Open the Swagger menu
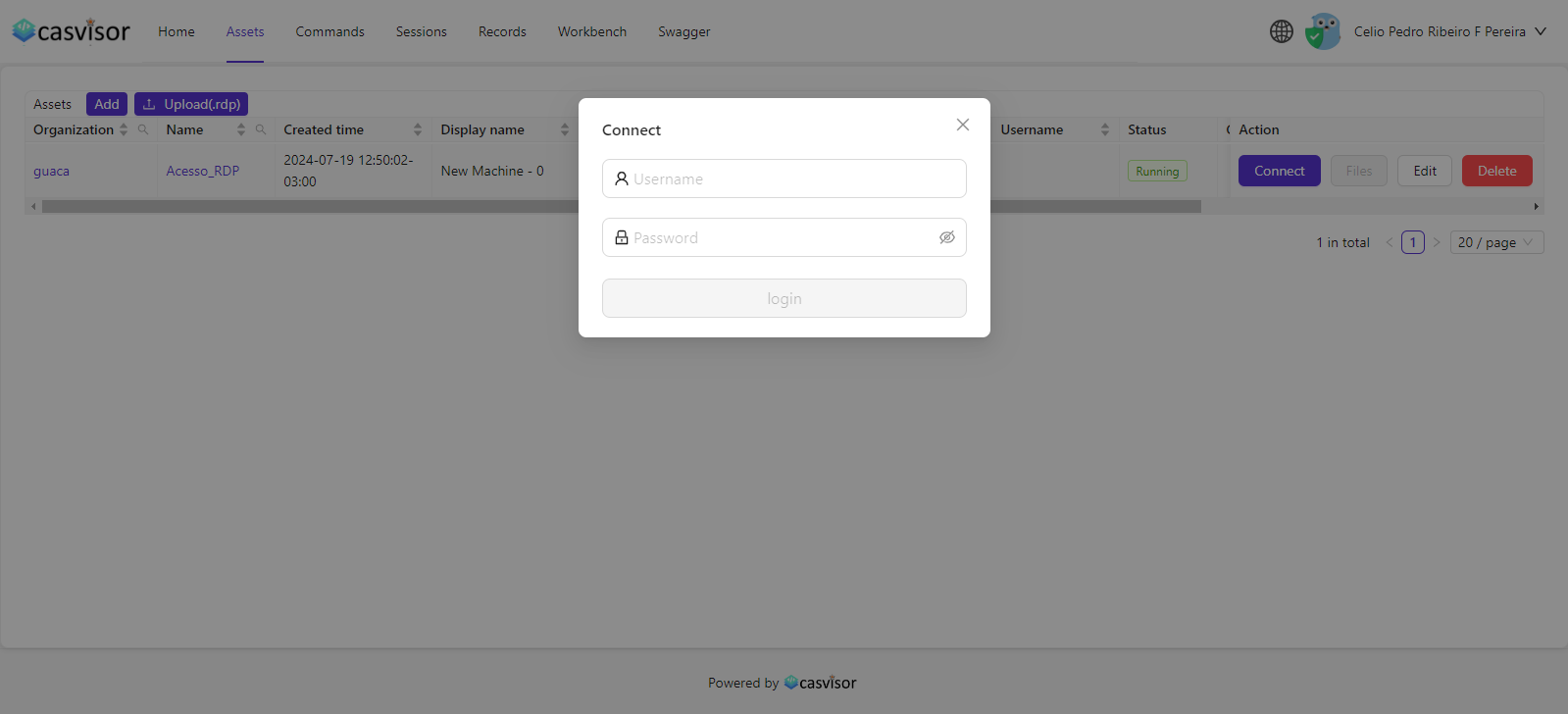The image size is (1568, 714). (x=684, y=31)
